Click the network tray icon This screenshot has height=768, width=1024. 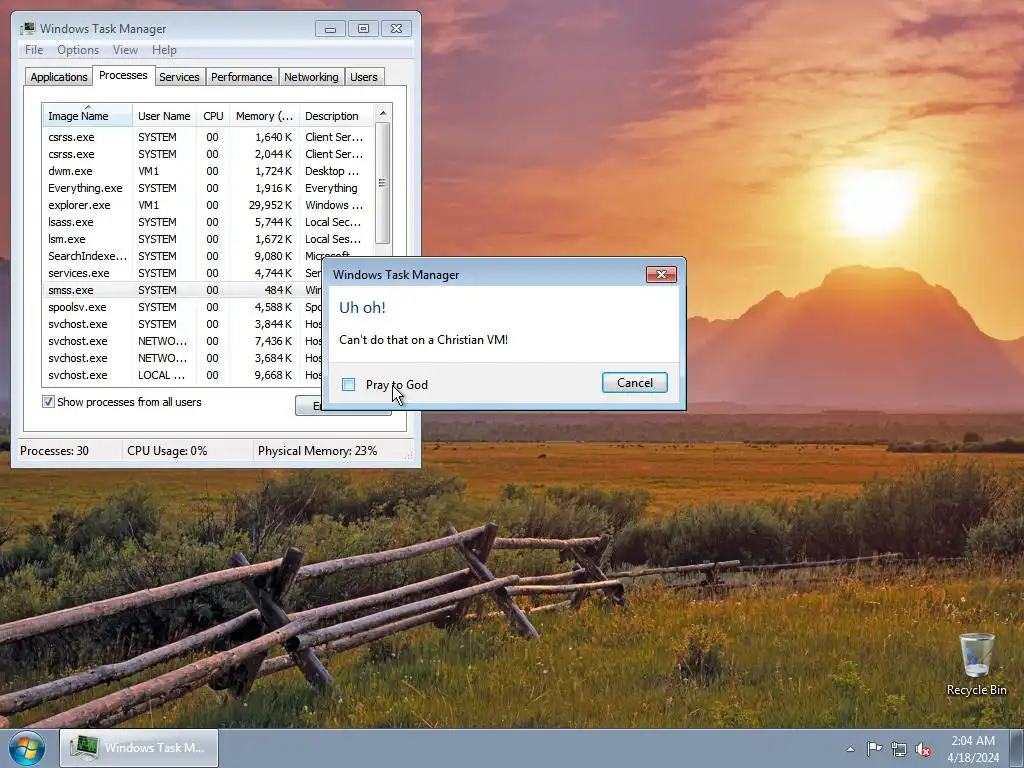click(x=899, y=749)
